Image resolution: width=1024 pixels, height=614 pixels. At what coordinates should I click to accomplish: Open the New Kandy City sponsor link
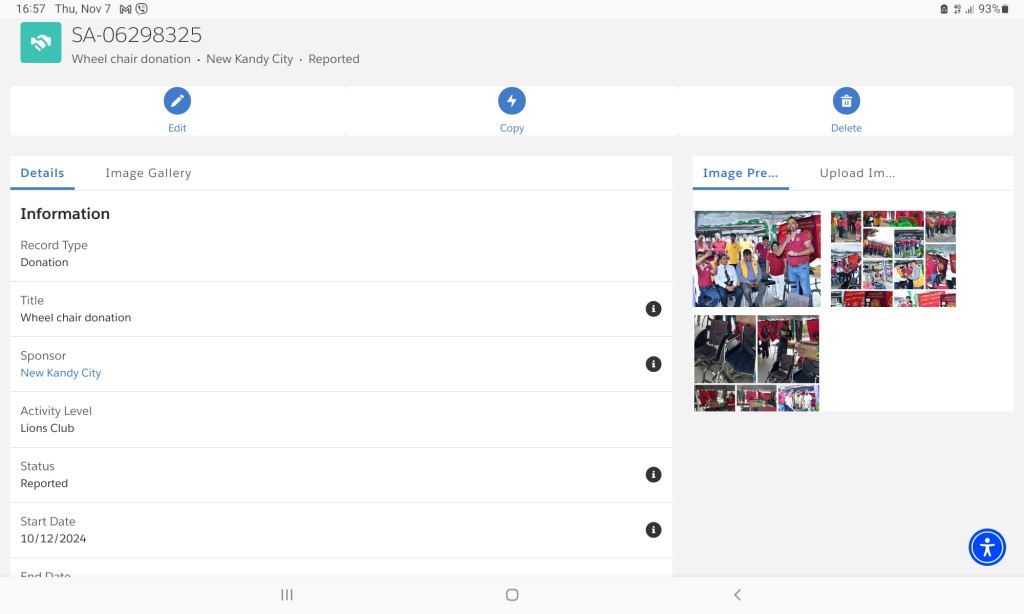coord(61,373)
